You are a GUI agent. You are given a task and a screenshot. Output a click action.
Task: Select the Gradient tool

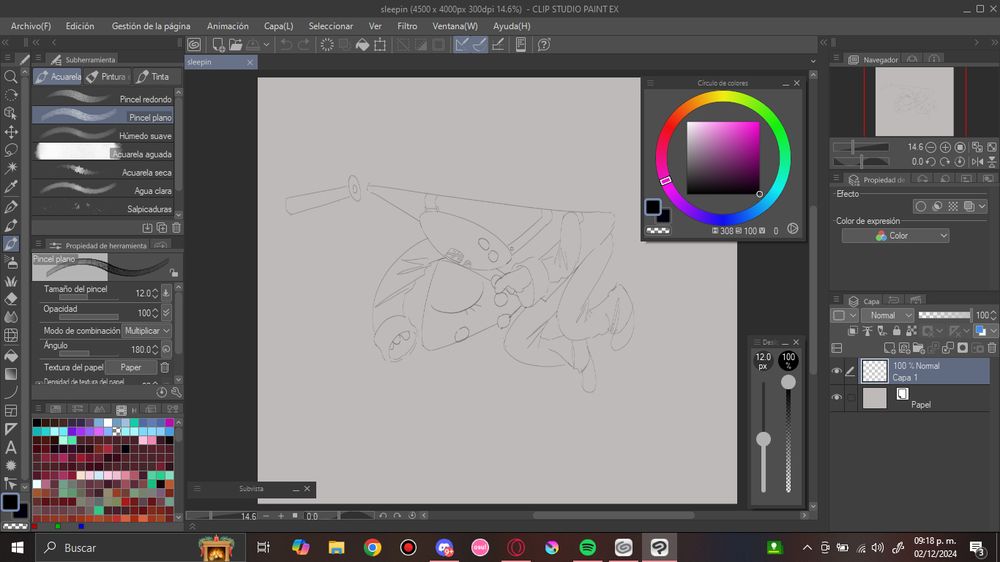11,373
